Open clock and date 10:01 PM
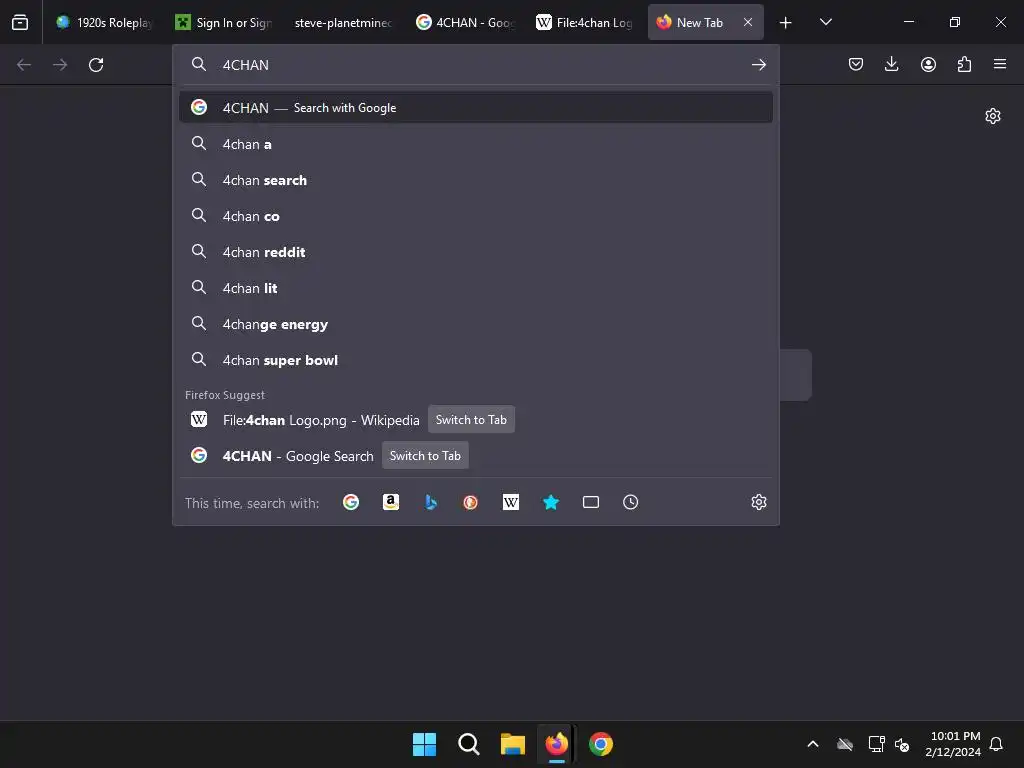 click(x=953, y=744)
